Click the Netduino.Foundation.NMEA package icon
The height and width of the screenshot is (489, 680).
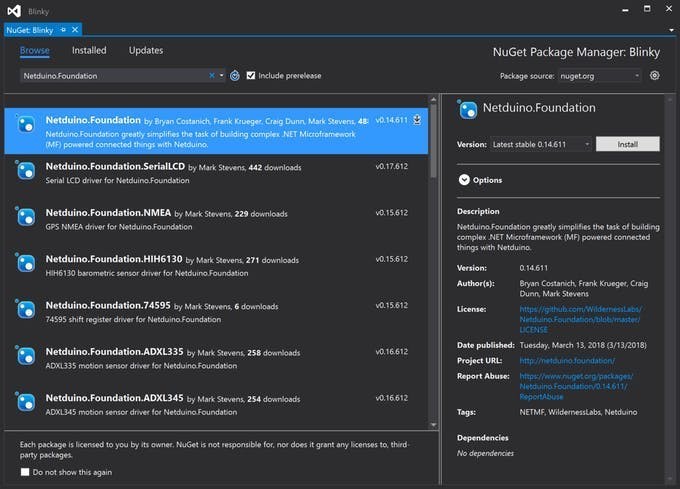(x=27, y=217)
